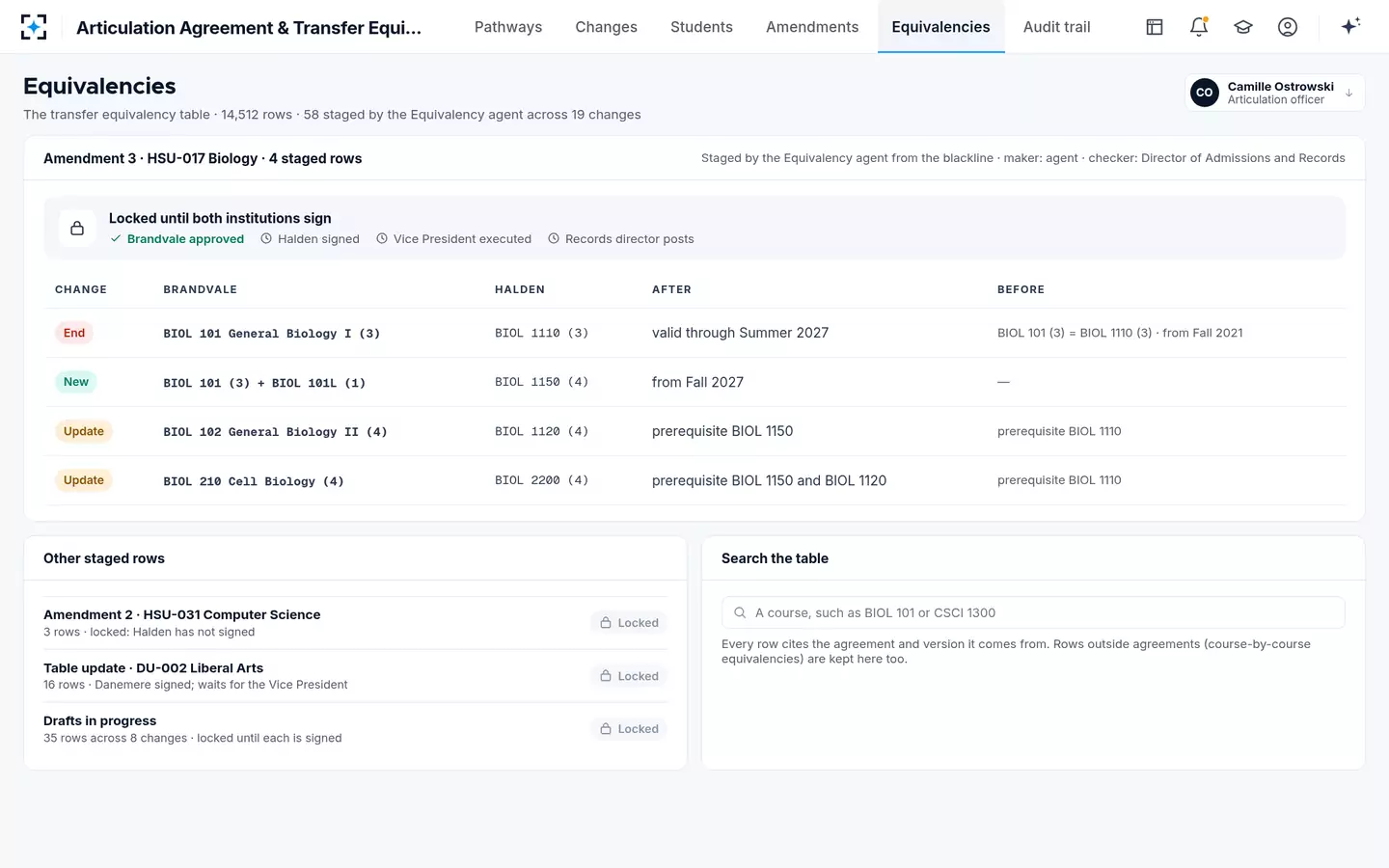
Task: Open the Students tab
Action: (701, 27)
